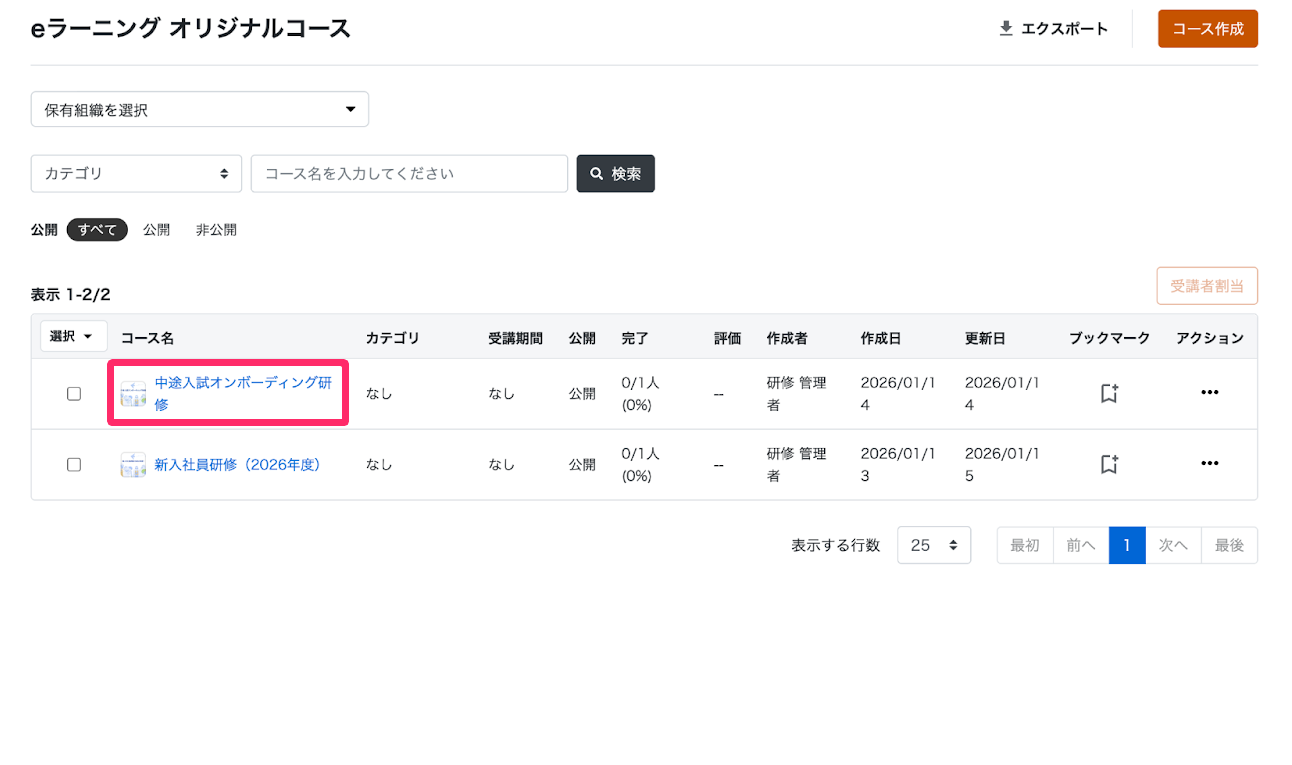Click the 検索 search button
The image size is (1292, 765).
point(615,173)
